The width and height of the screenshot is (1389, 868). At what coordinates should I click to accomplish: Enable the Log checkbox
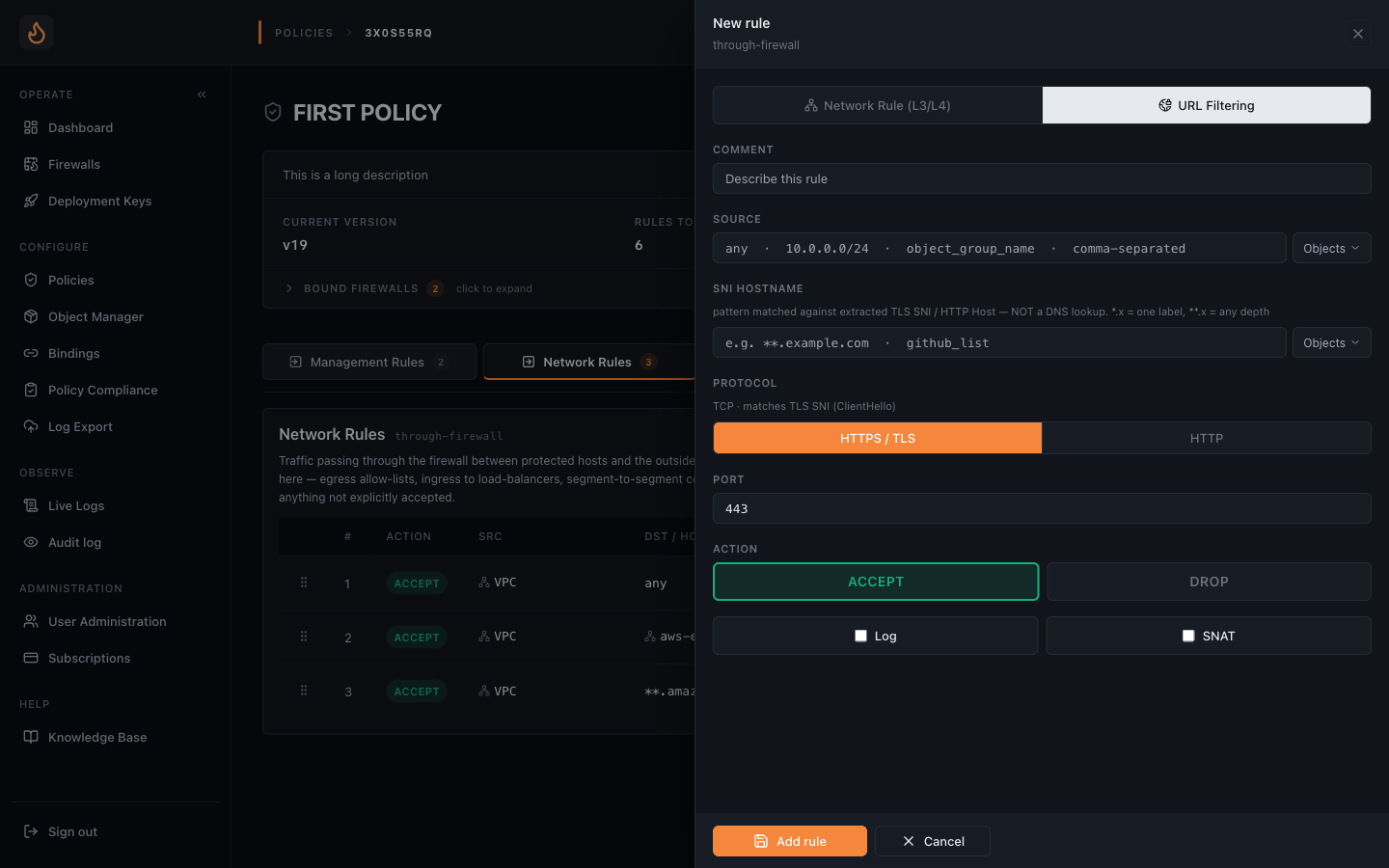[x=860, y=636]
